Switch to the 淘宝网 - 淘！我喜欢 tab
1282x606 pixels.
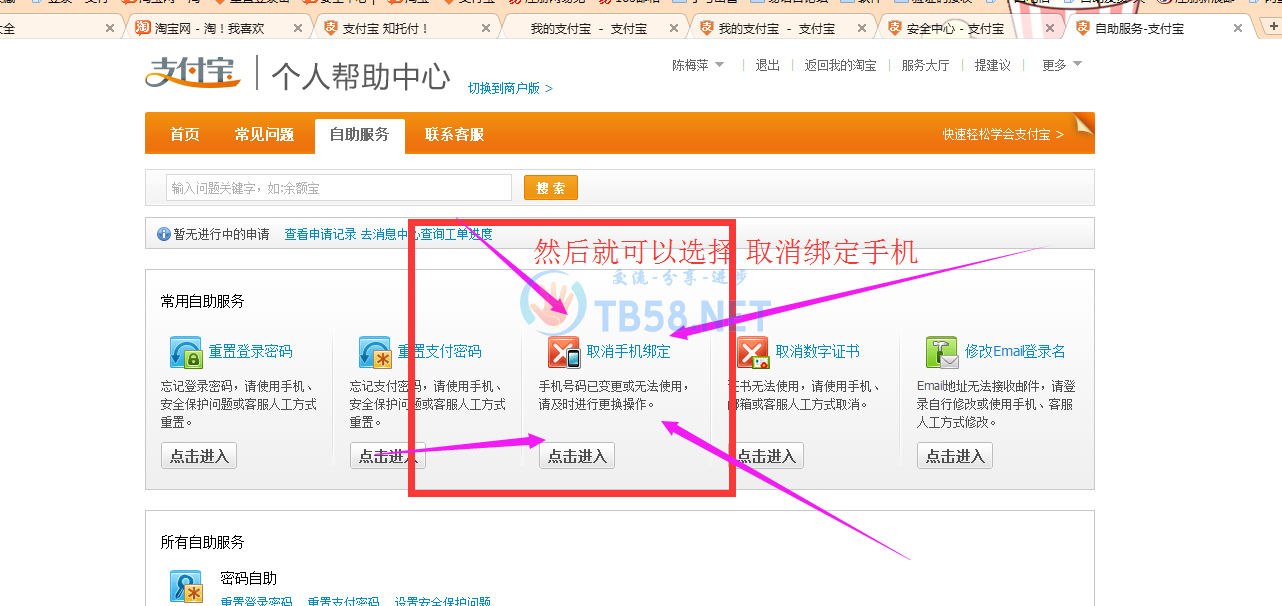pos(210,28)
